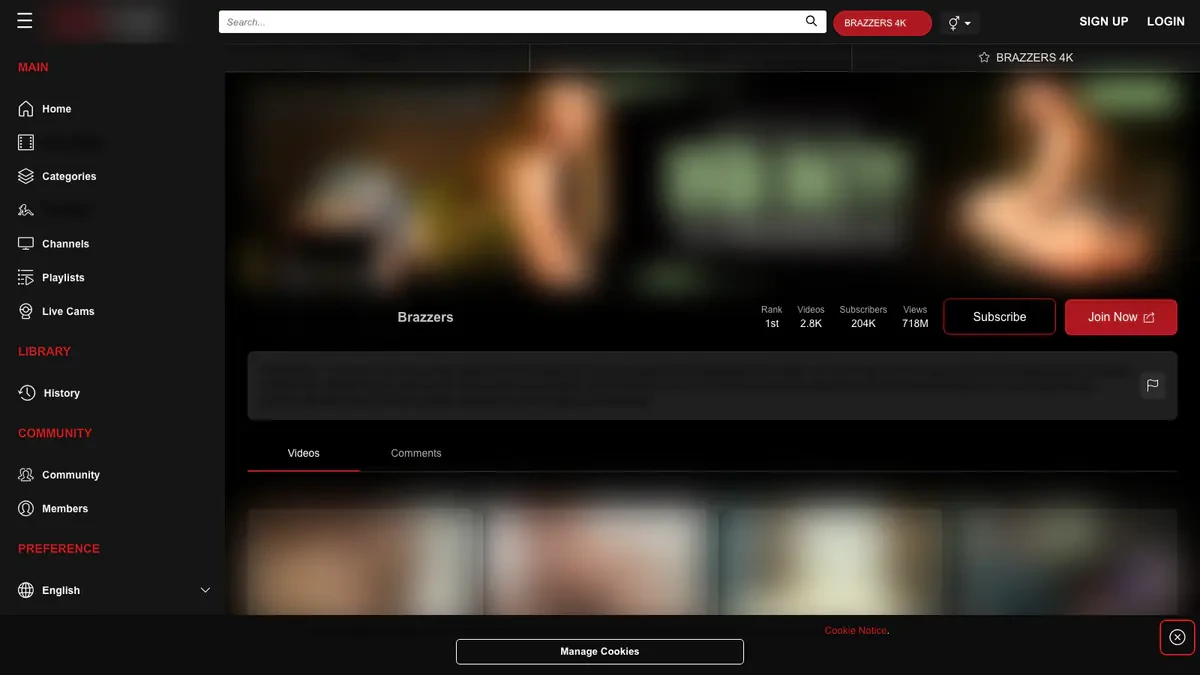The width and height of the screenshot is (1200, 675).
Task: Open the Cookie Notice link
Action: click(x=855, y=631)
